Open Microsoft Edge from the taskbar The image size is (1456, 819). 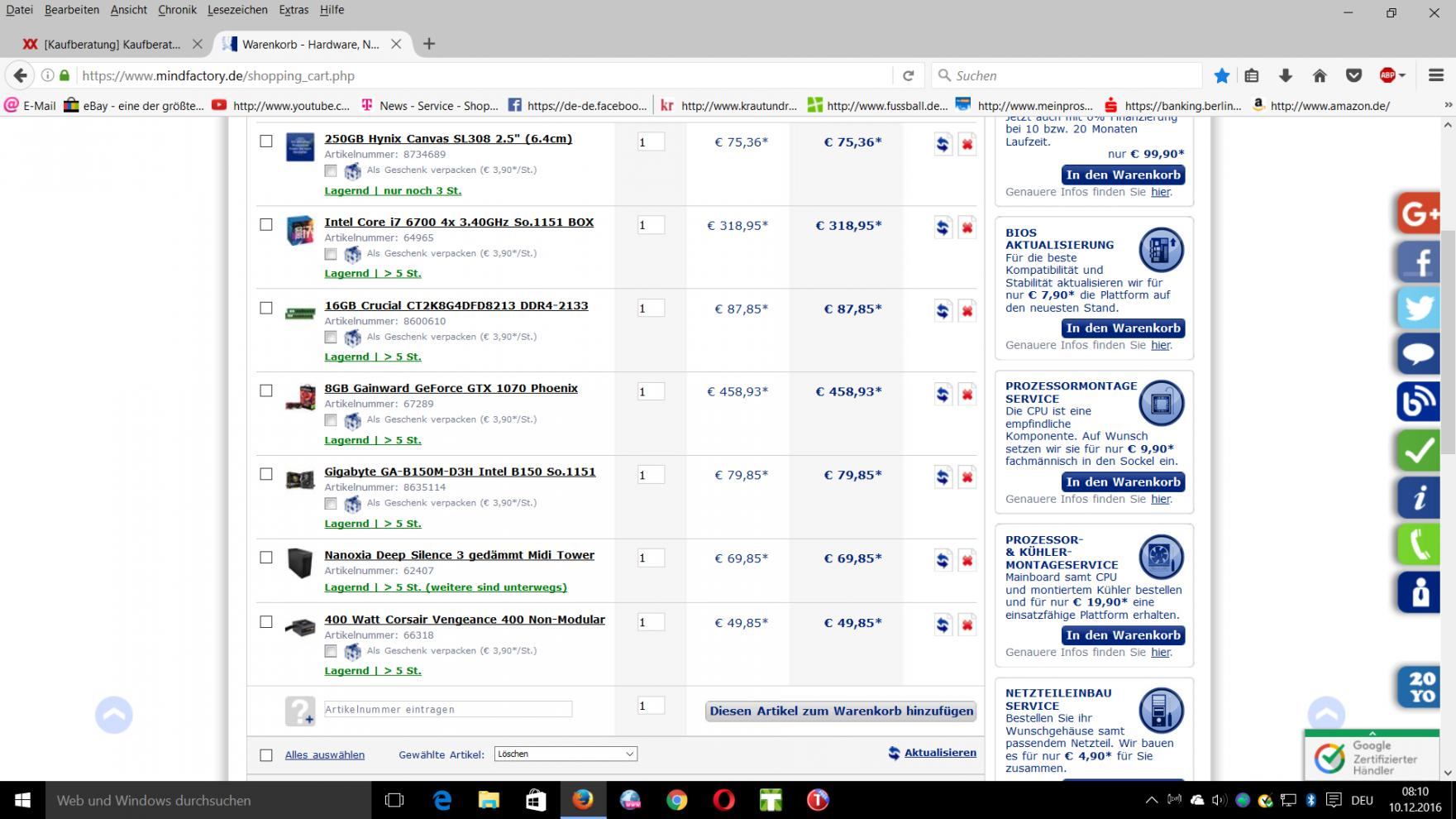point(442,800)
